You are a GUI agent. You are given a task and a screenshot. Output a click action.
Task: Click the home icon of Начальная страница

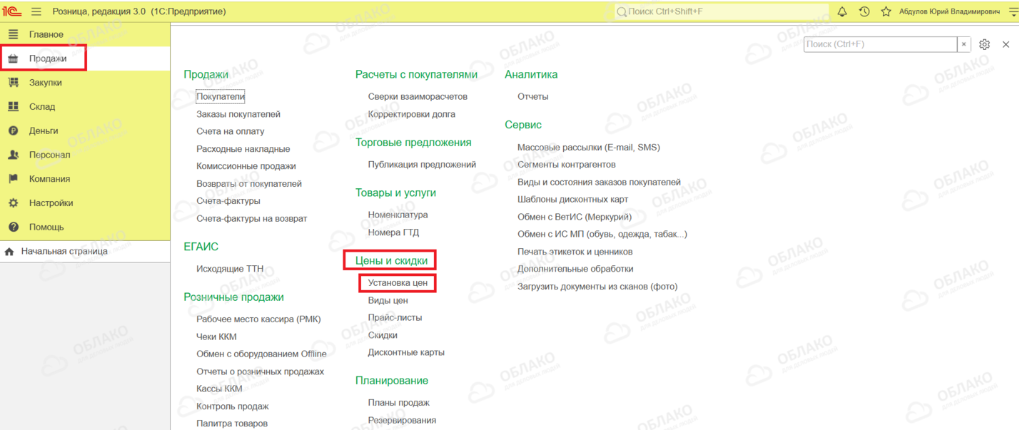(x=10, y=251)
